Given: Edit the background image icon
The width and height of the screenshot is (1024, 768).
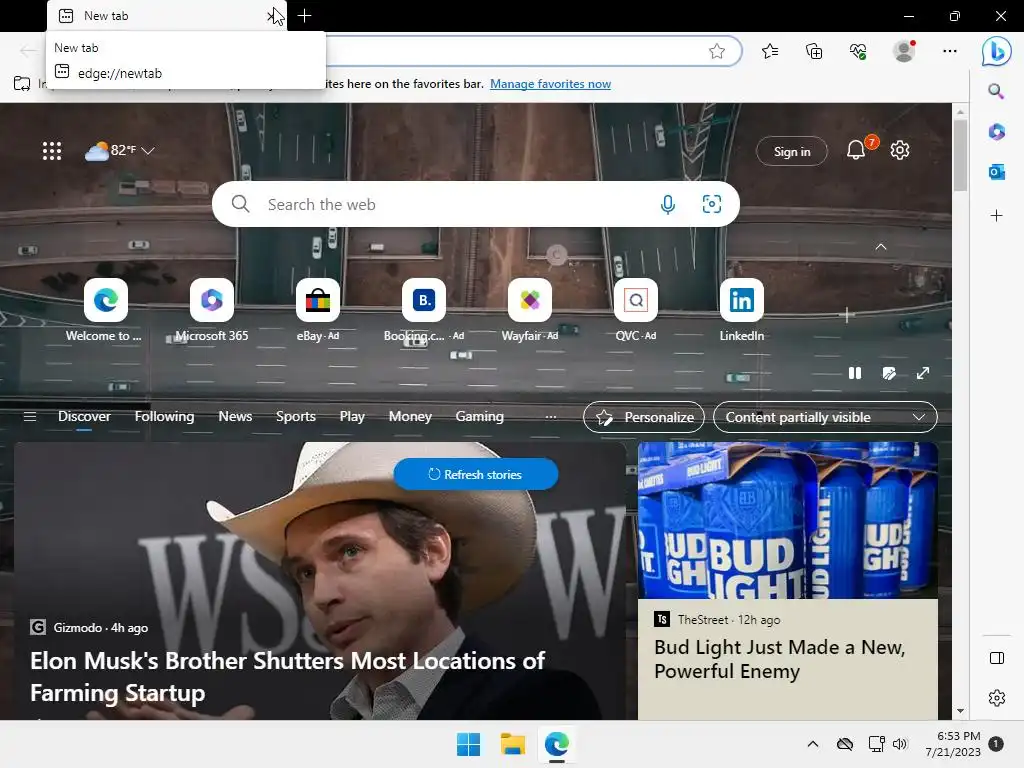Looking at the screenshot, I should coord(889,373).
